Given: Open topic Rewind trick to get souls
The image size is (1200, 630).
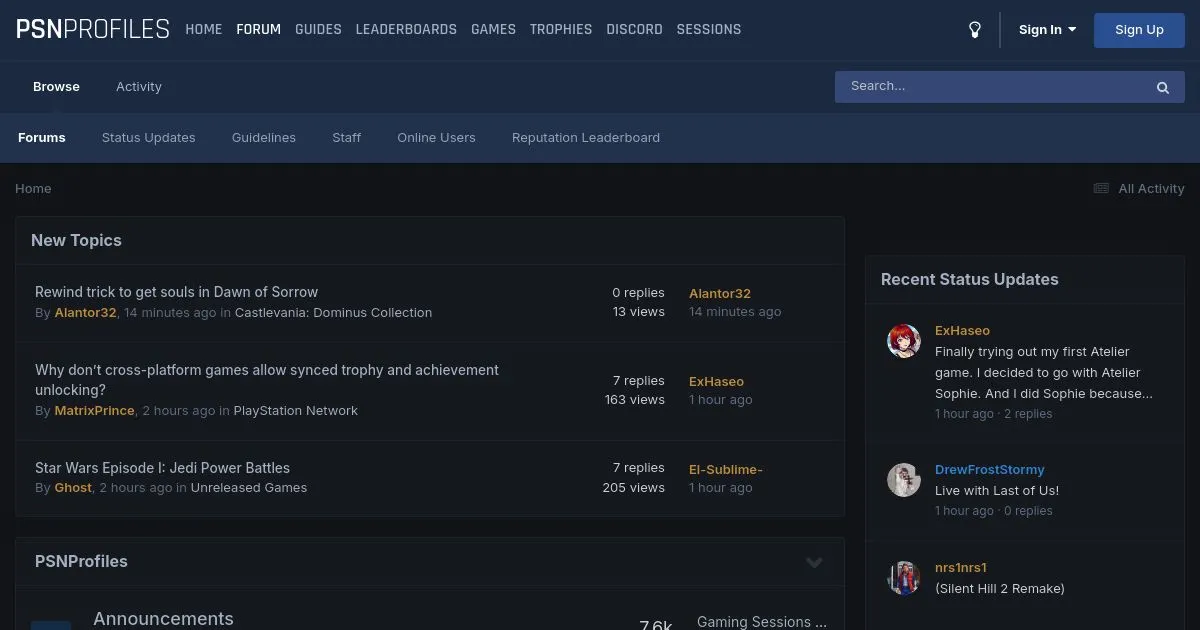Looking at the screenshot, I should point(176,292).
